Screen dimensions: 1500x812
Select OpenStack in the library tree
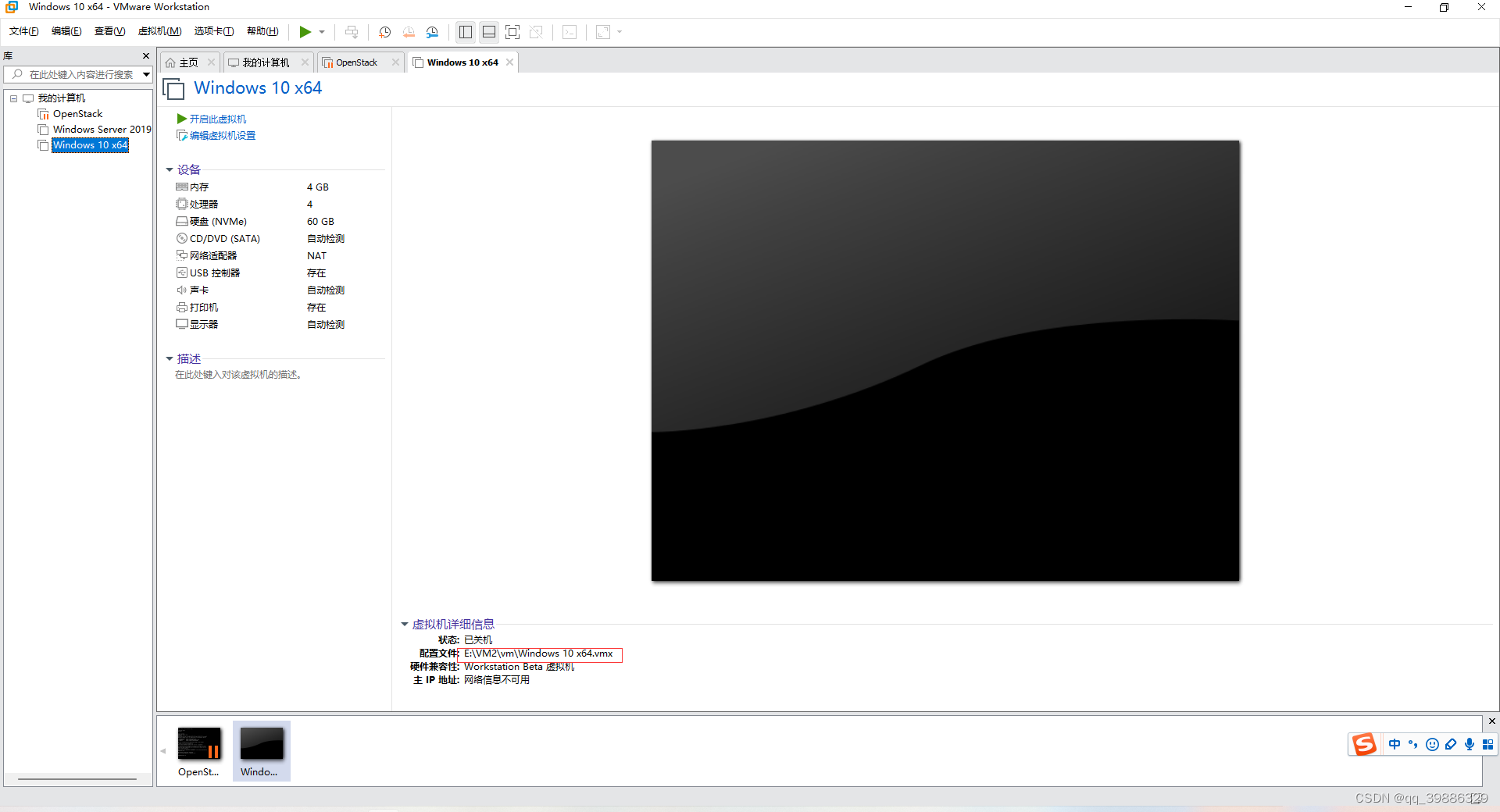(77, 114)
